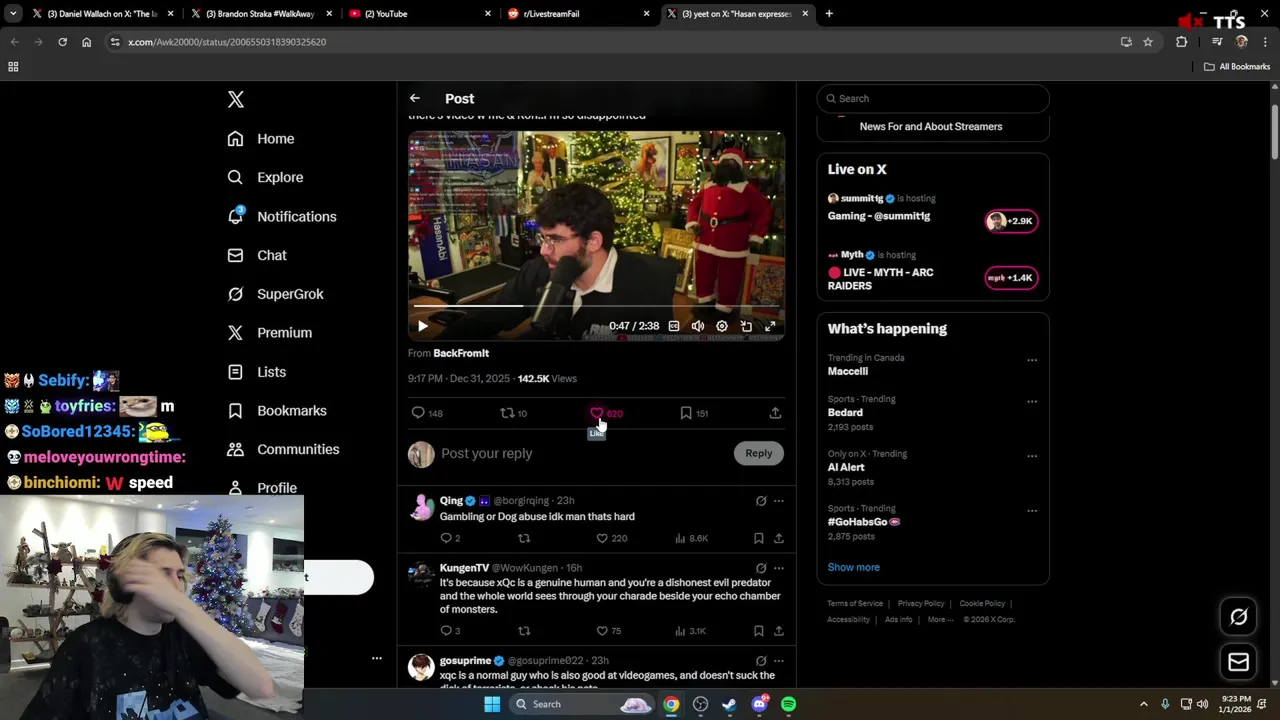The height and width of the screenshot is (720, 1280).
Task: Open more options for #GoHabsGo trend
Action: tap(1032, 510)
